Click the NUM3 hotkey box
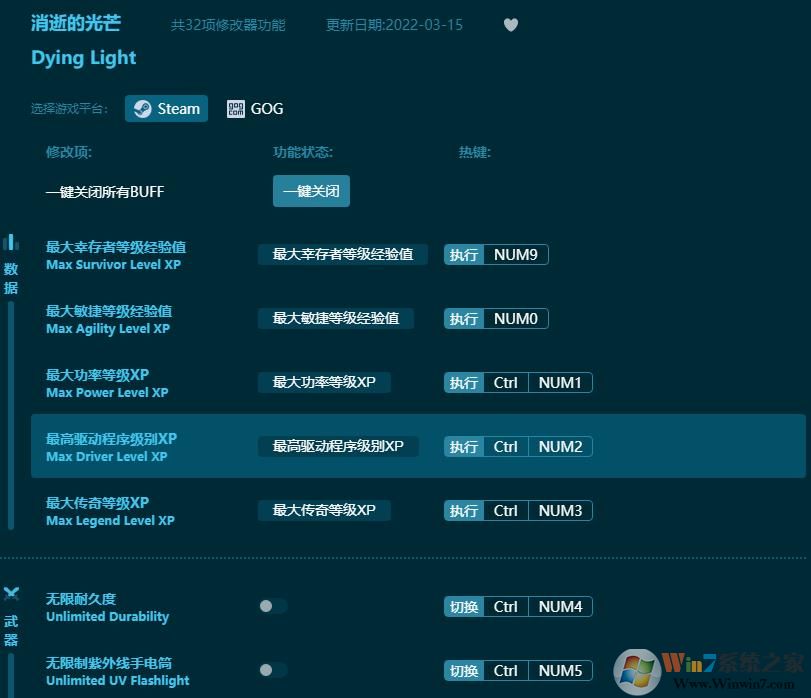This screenshot has height=698, width=811. pos(560,510)
